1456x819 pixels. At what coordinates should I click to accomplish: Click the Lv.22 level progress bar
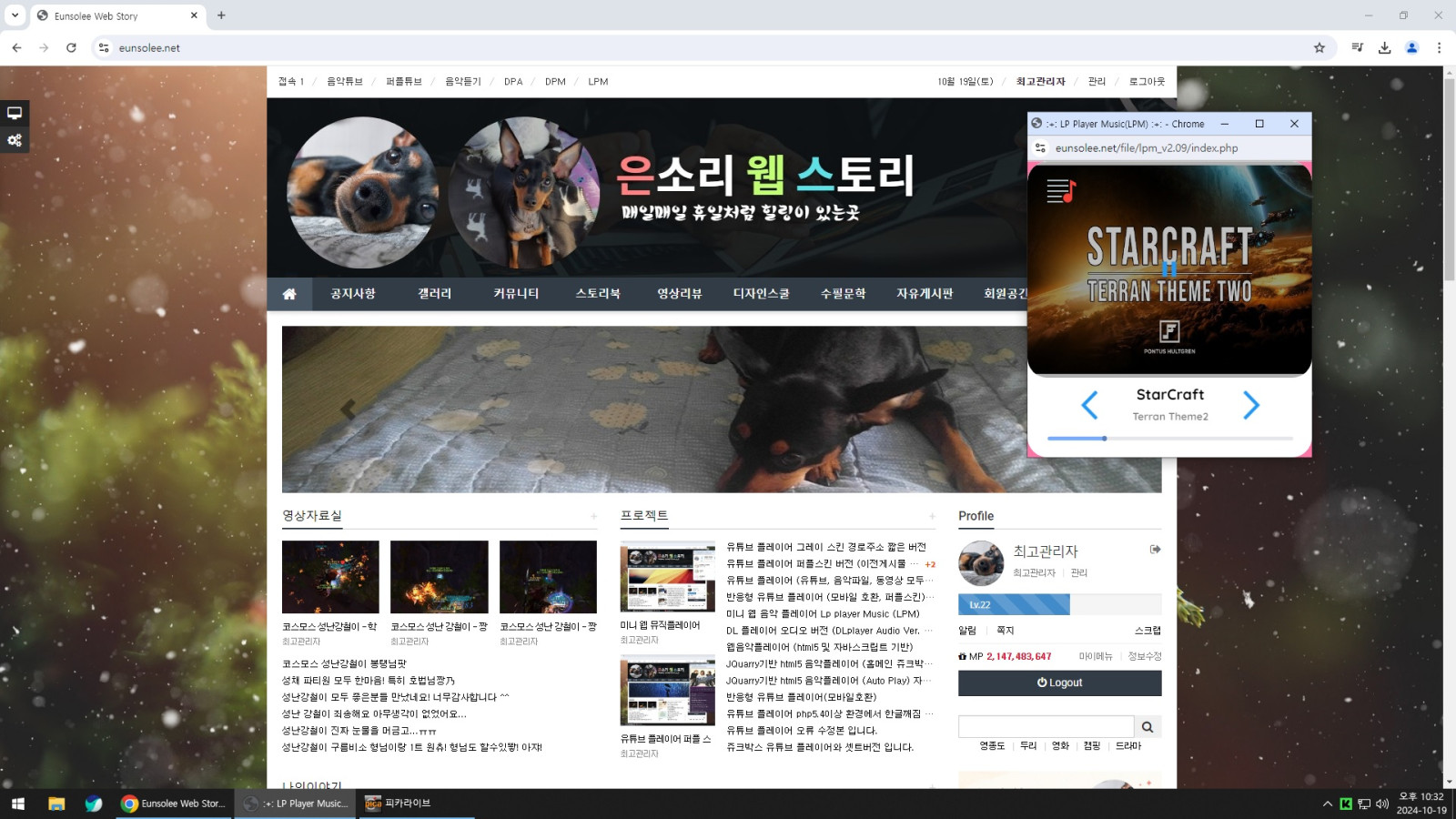pos(1059,604)
